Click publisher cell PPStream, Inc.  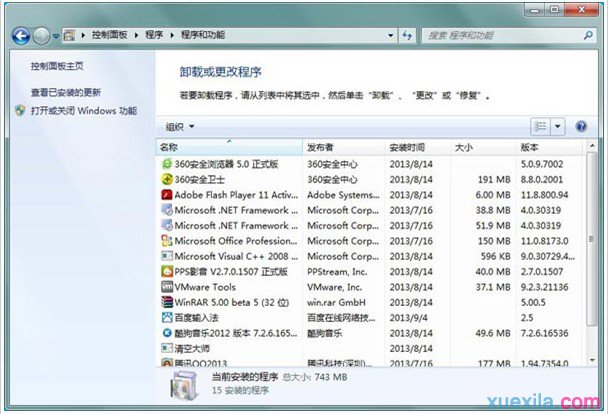[x=337, y=272]
